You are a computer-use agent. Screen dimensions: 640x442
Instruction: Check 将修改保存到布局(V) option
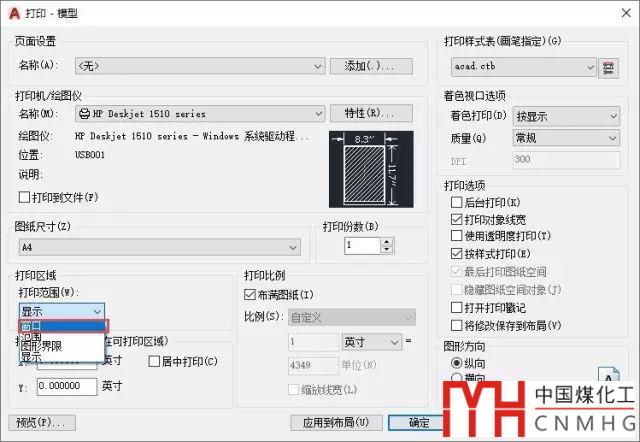456,325
